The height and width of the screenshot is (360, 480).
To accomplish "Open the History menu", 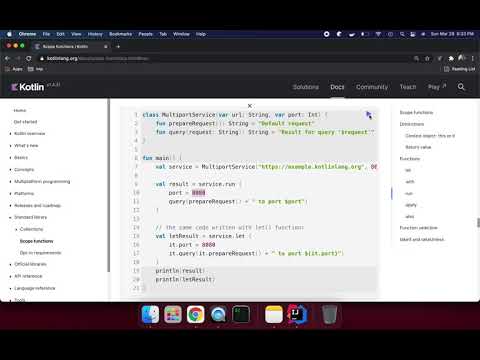I will (x=95, y=34).
